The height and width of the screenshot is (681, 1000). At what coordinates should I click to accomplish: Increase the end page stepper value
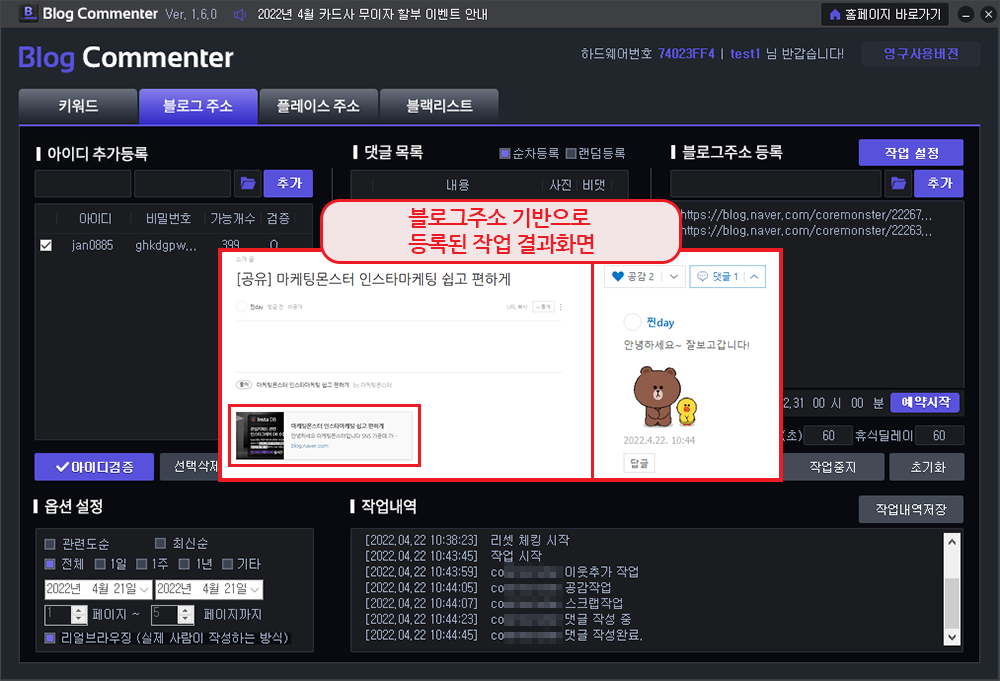pyautogui.click(x=186, y=610)
